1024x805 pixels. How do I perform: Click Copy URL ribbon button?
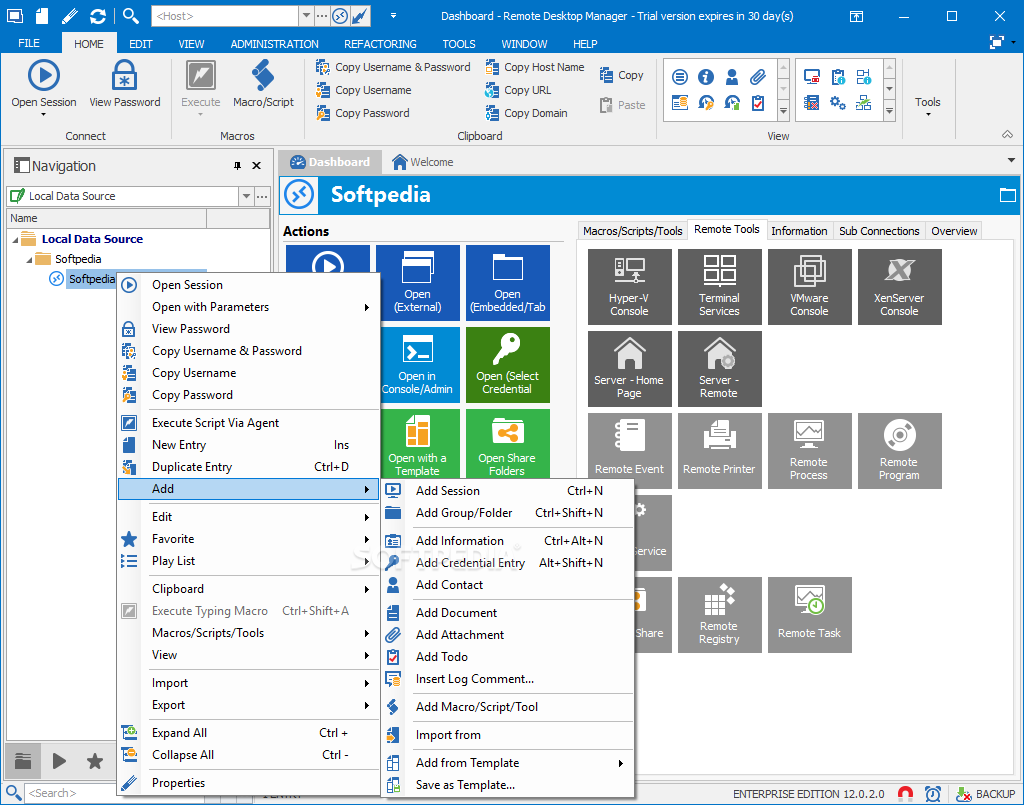coord(519,90)
